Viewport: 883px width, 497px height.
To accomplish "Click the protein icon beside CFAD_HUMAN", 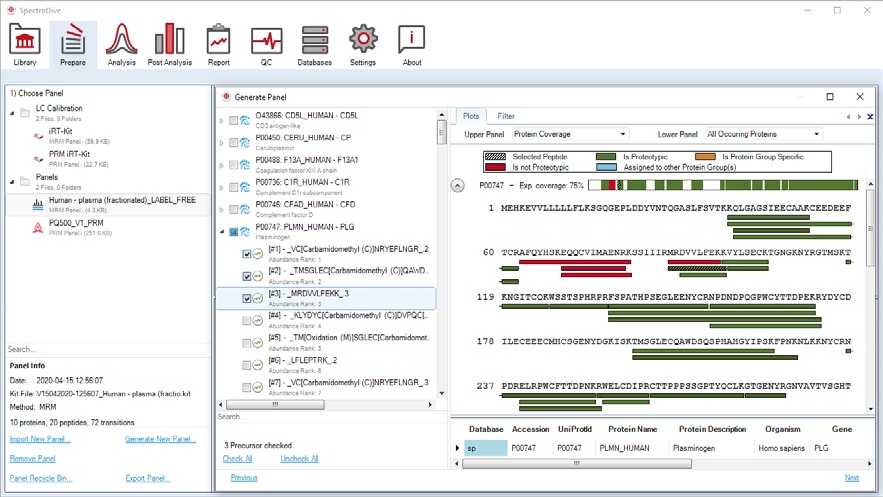I will point(245,209).
